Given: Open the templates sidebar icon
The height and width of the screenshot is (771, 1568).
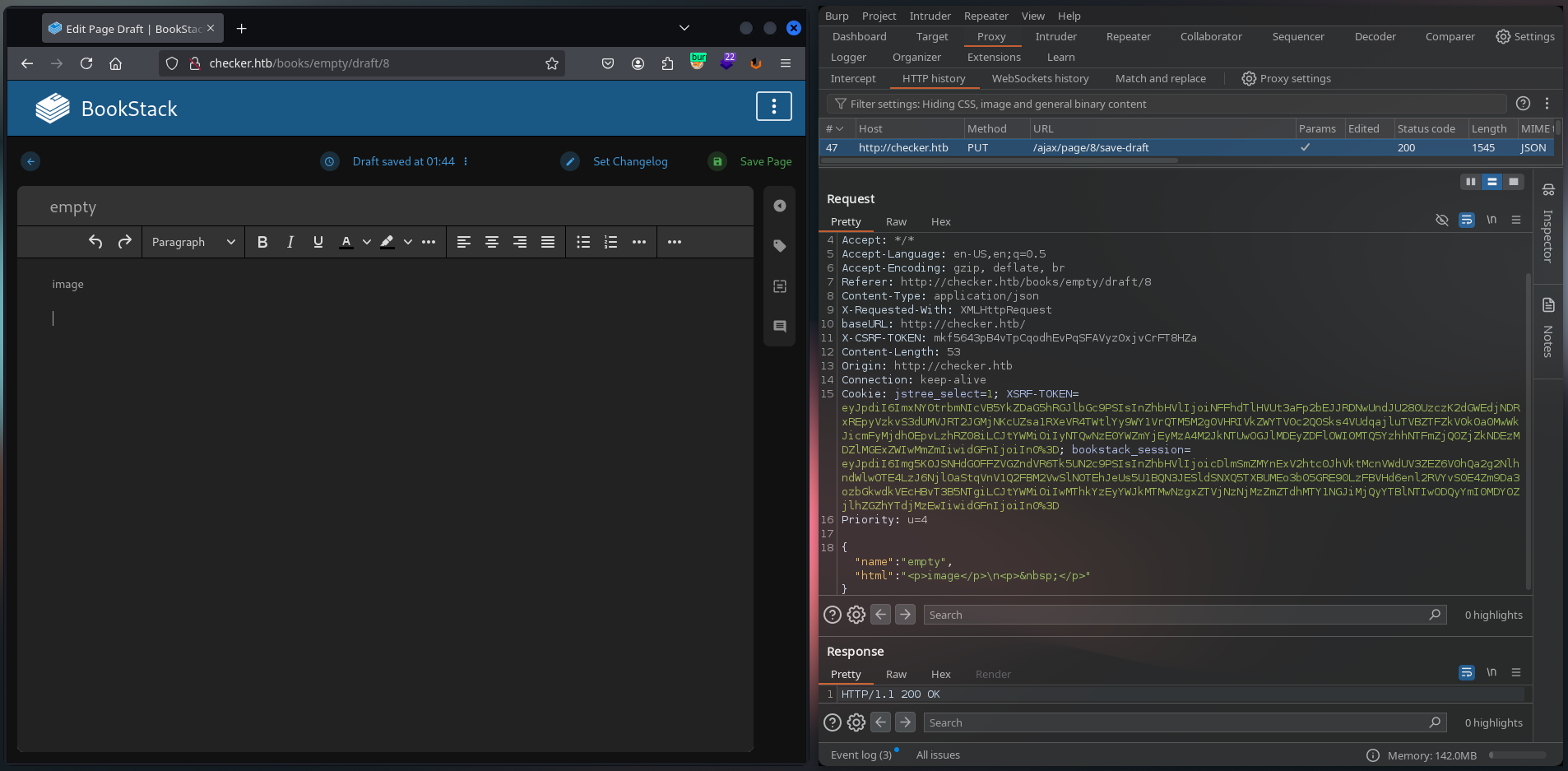Looking at the screenshot, I should coord(780,286).
